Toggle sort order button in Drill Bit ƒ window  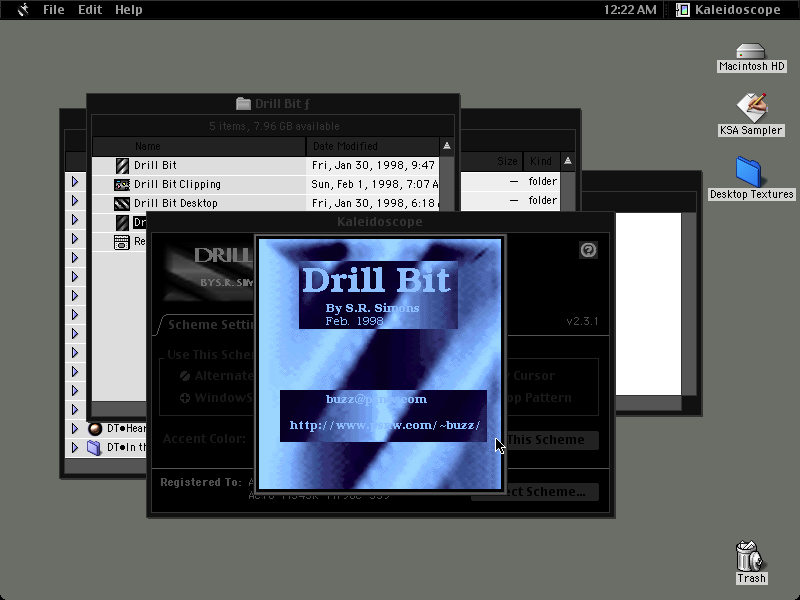click(x=447, y=146)
